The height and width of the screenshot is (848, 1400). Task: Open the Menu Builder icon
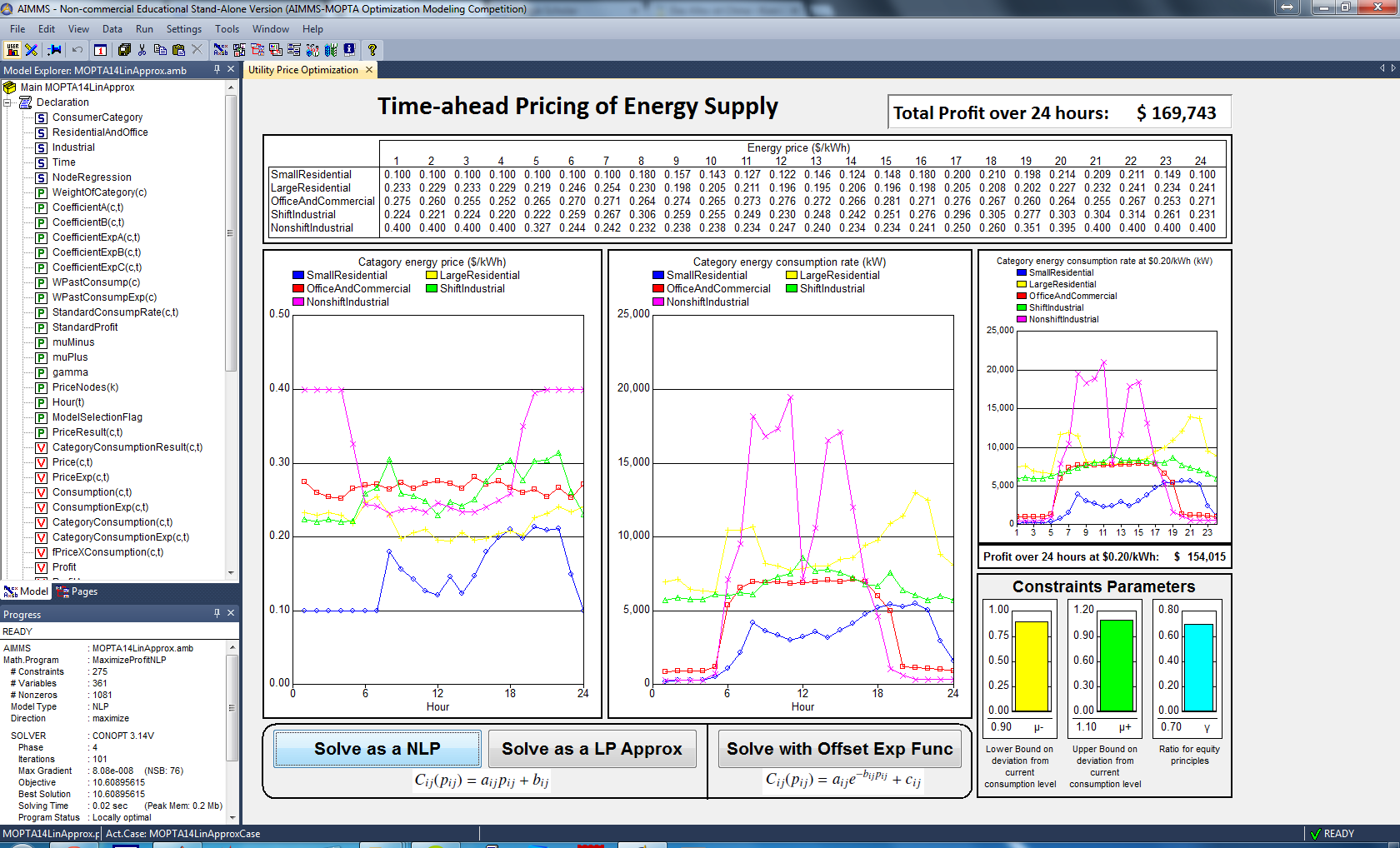coord(294,50)
